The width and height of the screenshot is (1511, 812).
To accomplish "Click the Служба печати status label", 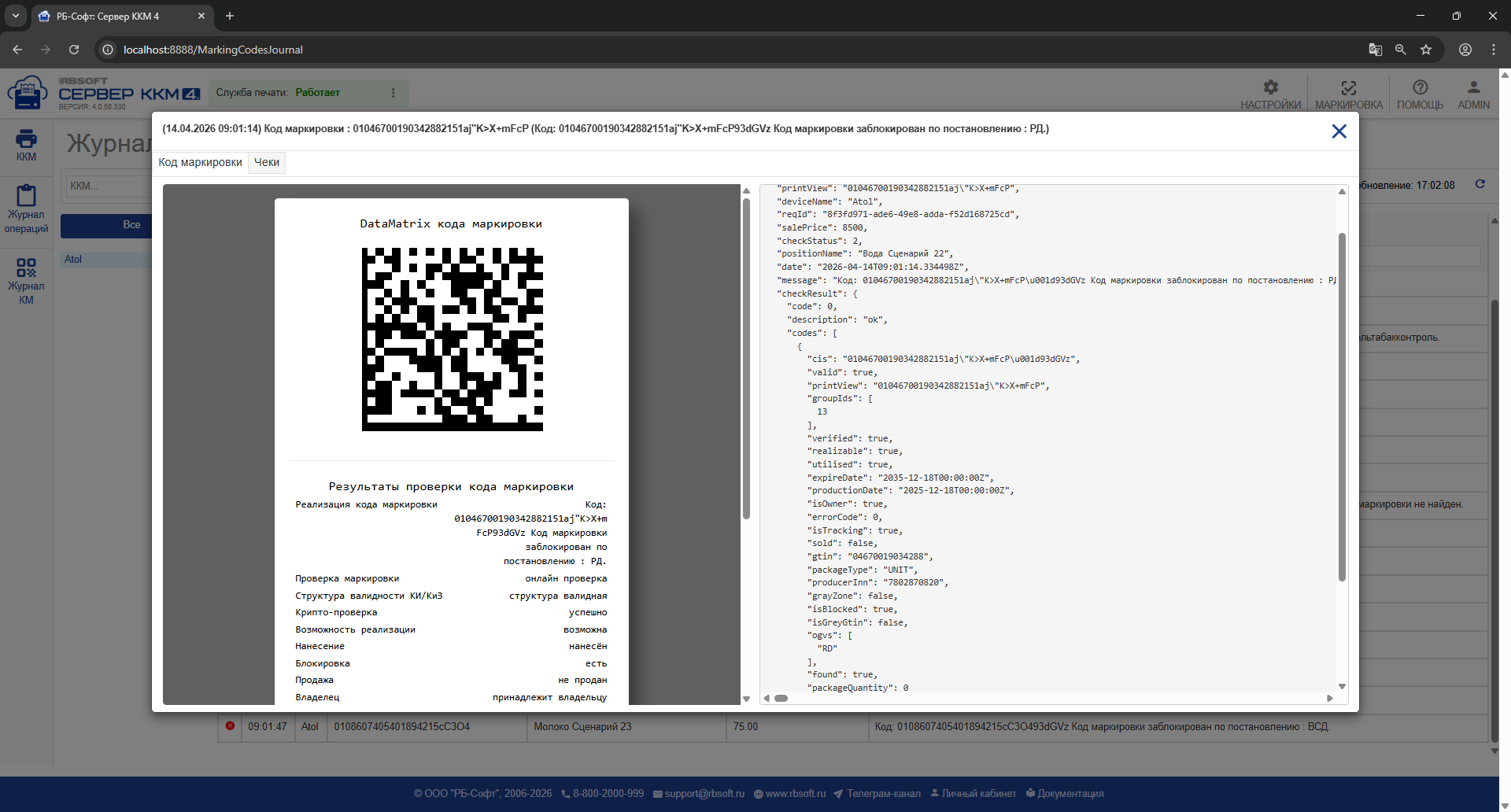I will 278,93.
